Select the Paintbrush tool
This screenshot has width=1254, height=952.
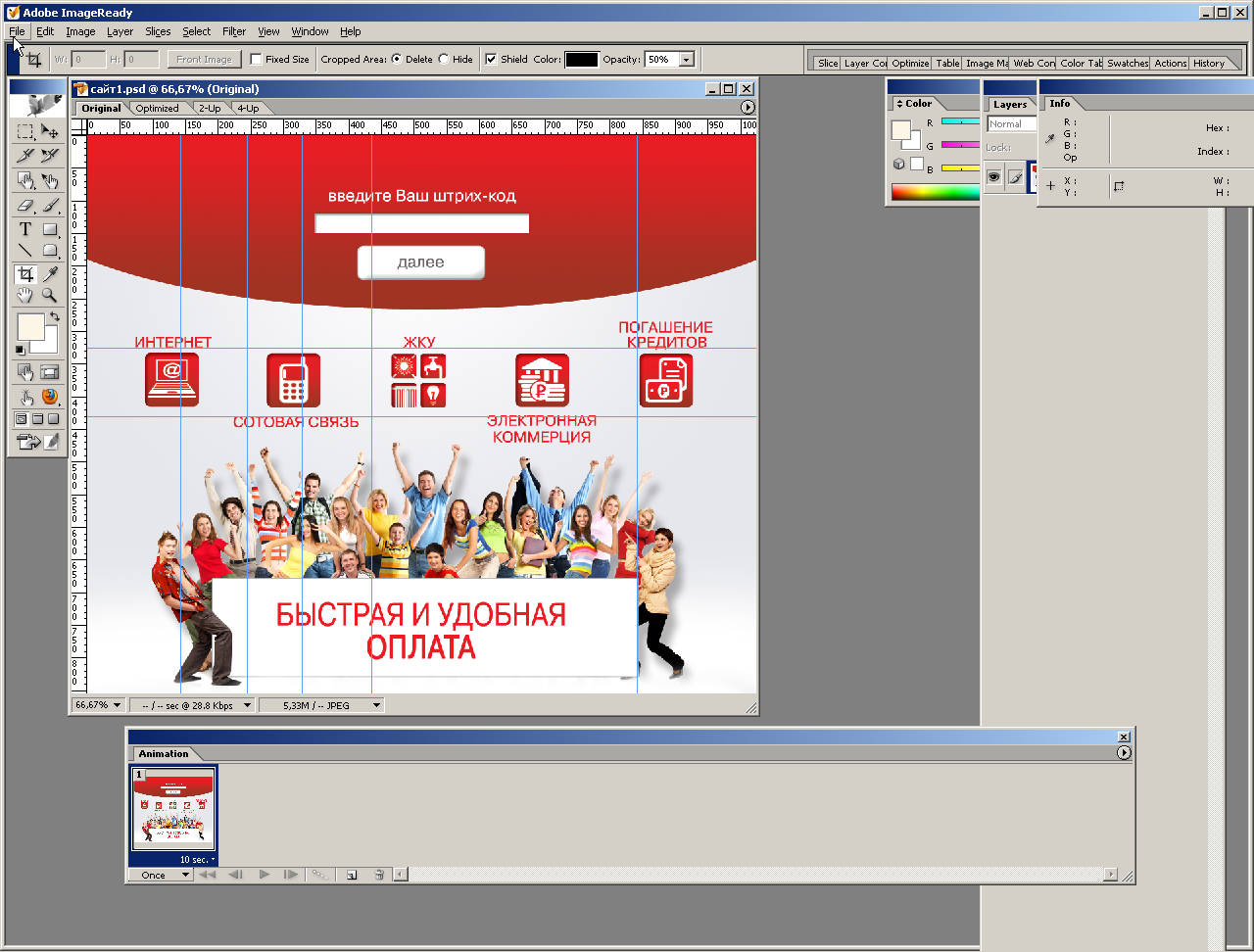(50, 206)
